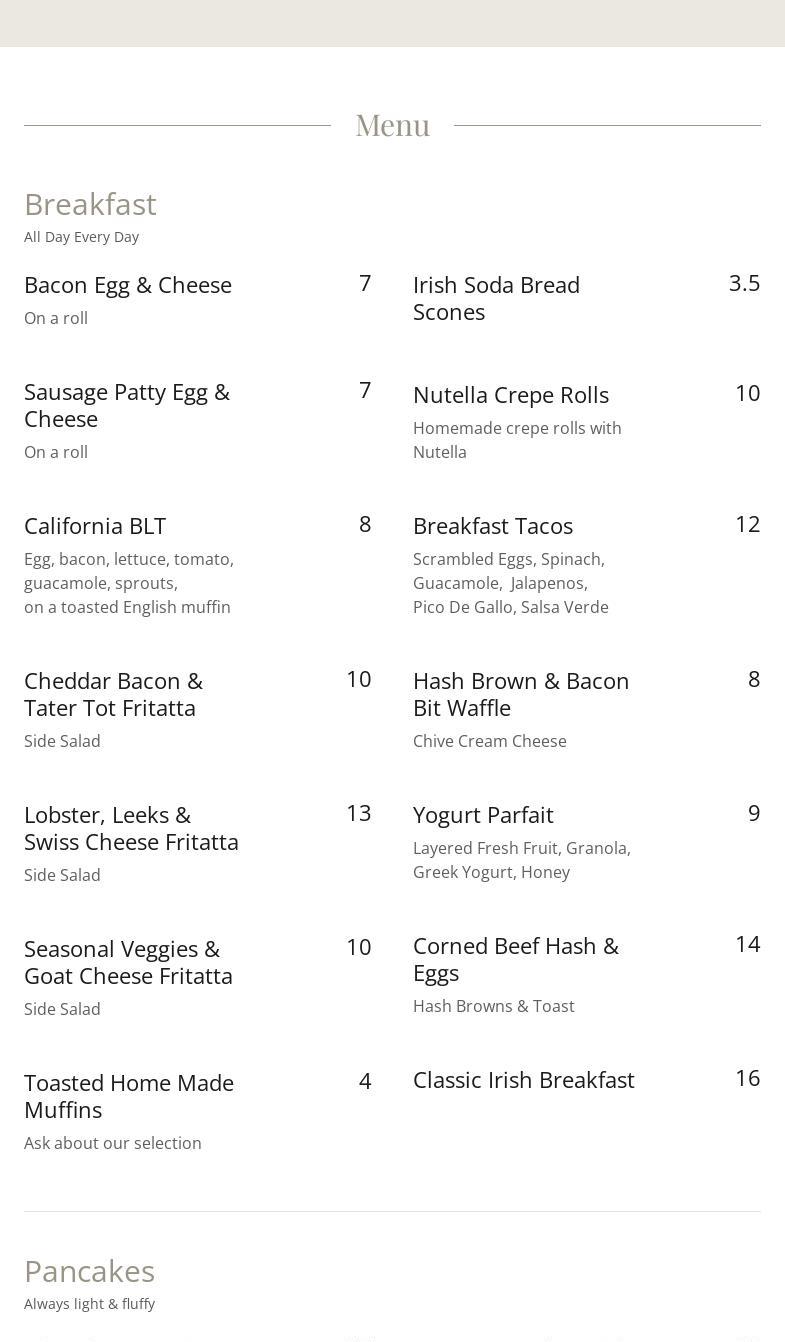Image resolution: width=785 pixels, height=1342 pixels.
Task: Open Cheddar Bacon & Tater Tot Fritatta
Action: pyautogui.click(x=113, y=694)
